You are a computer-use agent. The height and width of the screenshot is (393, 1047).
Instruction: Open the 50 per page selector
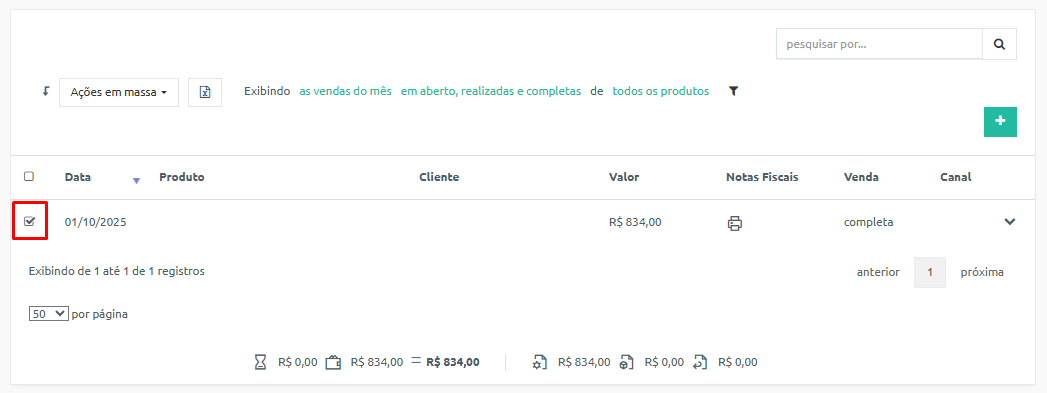pos(49,314)
